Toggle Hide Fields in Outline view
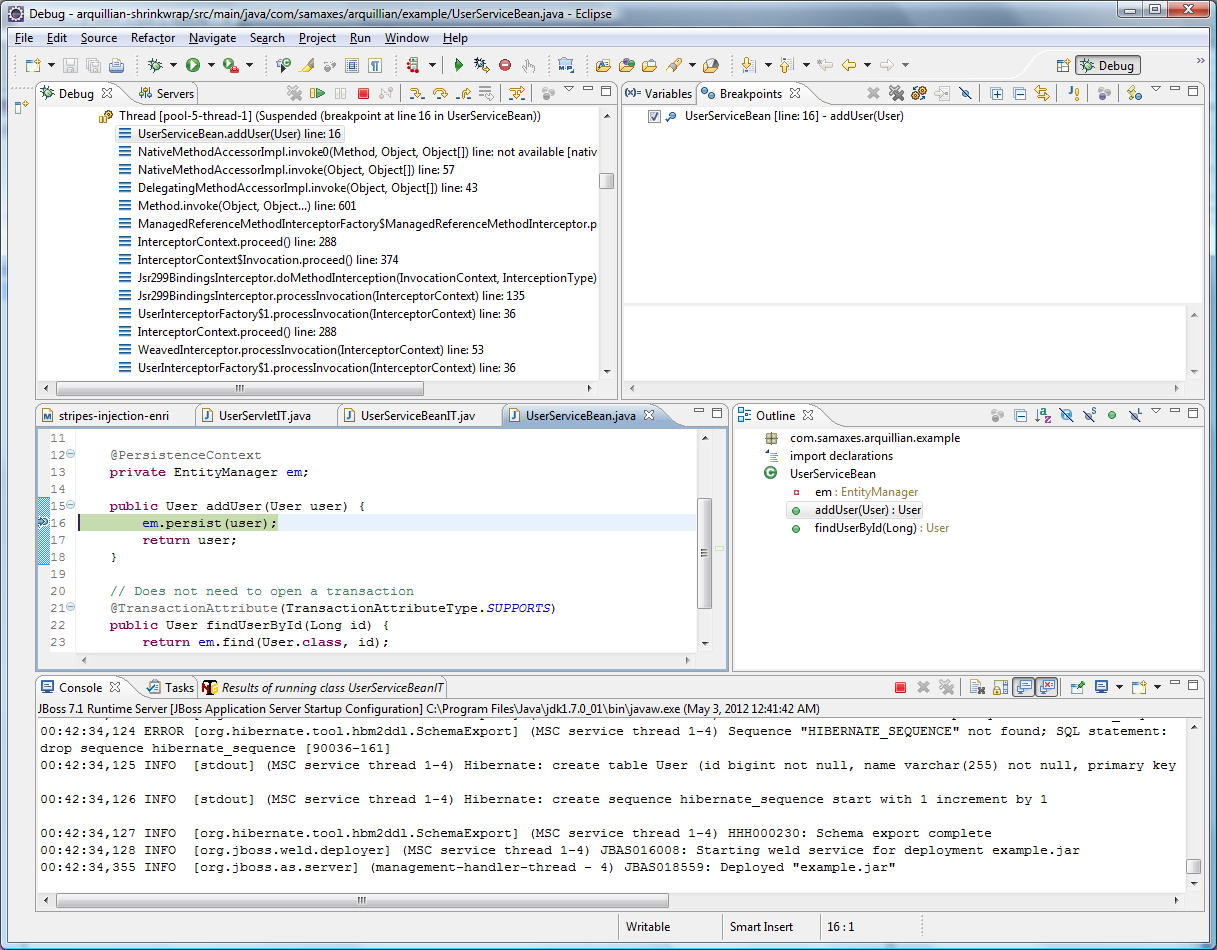 1066,415
